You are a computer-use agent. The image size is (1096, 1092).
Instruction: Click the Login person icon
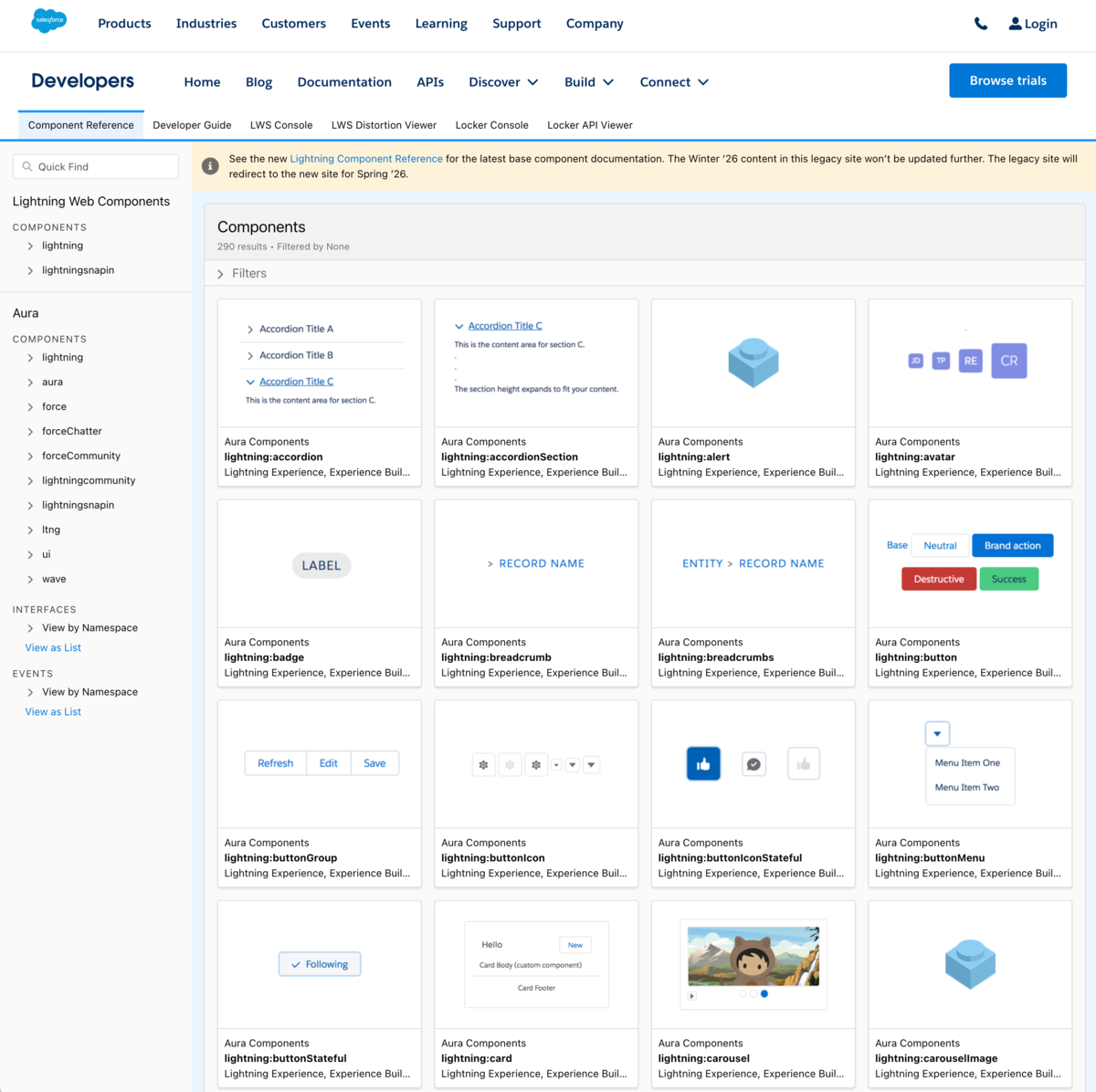click(1015, 24)
